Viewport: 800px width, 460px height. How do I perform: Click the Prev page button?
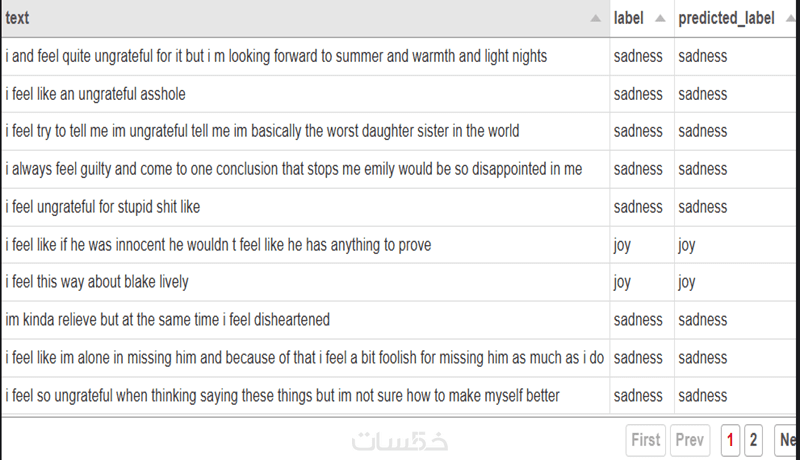coord(690,440)
